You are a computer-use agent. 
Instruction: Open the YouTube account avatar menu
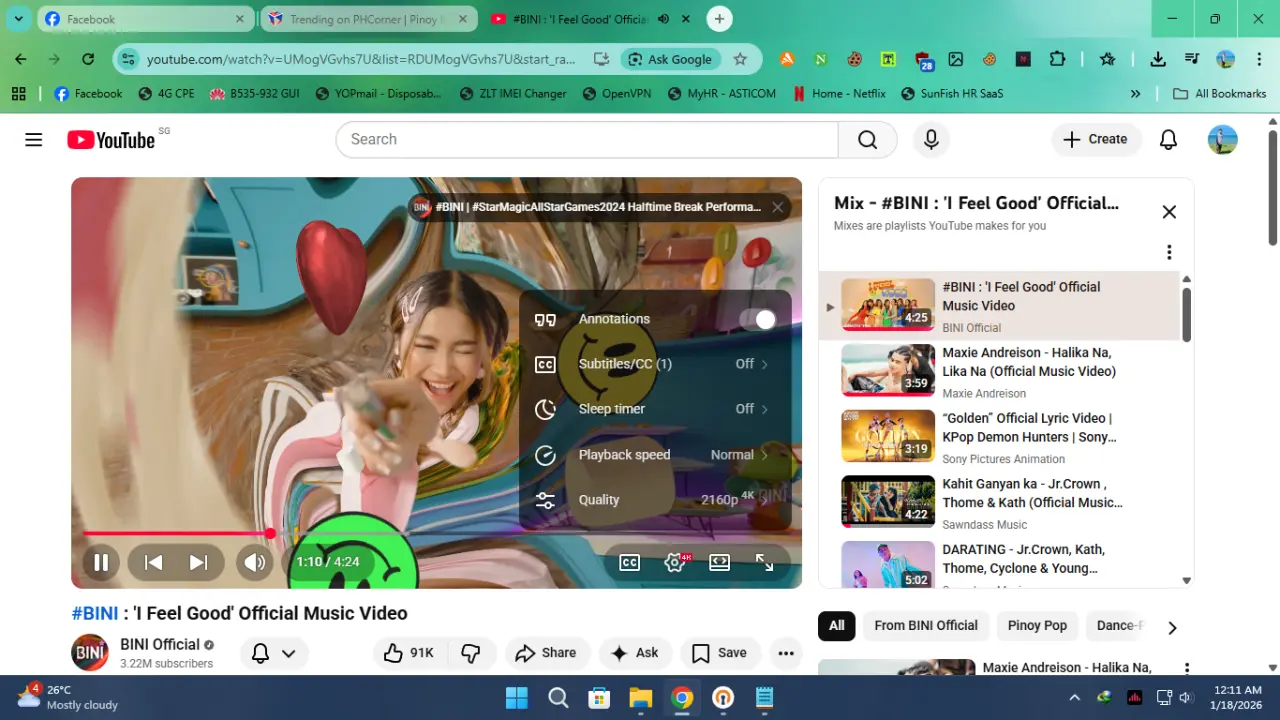pos(1222,140)
